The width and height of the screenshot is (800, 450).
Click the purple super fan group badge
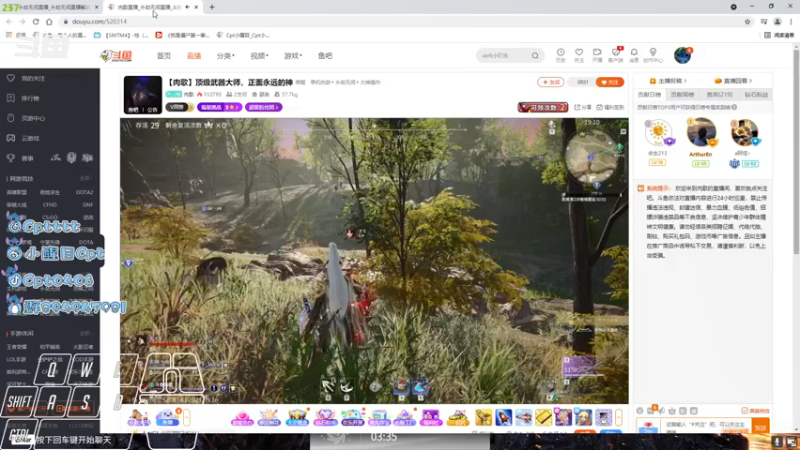tap(263, 107)
